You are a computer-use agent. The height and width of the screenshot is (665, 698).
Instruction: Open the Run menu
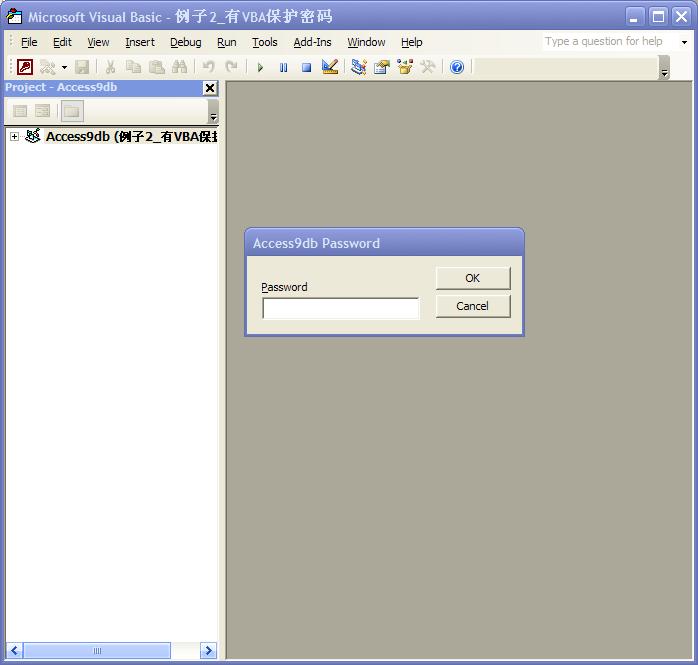pos(227,42)
